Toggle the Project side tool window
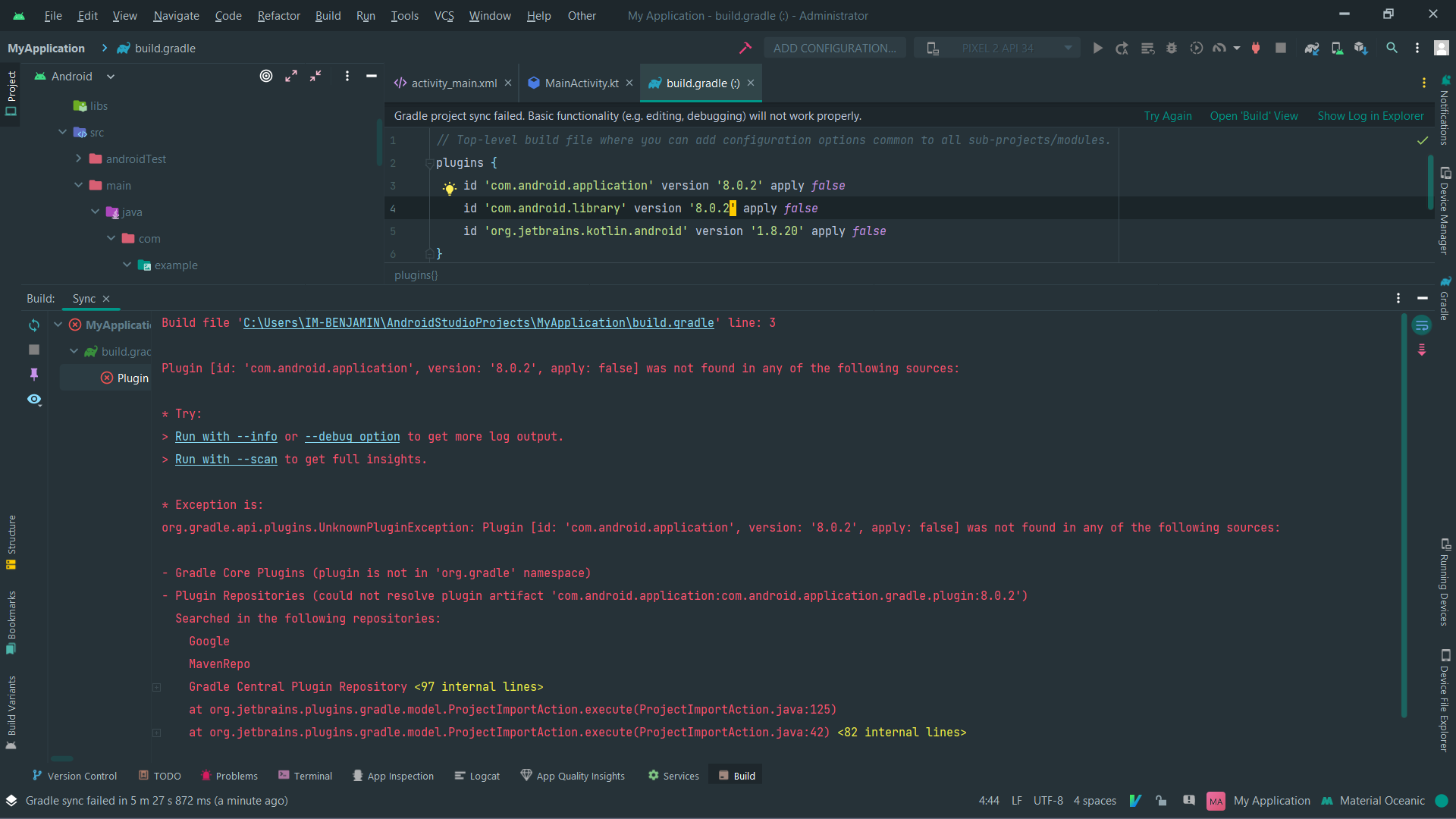 (11, 94)
